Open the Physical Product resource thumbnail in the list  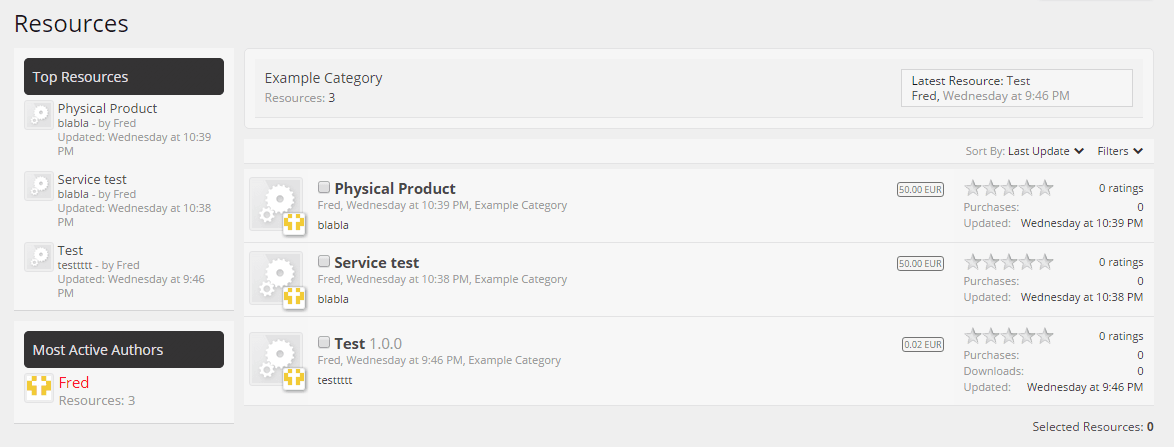pos(276,204)
